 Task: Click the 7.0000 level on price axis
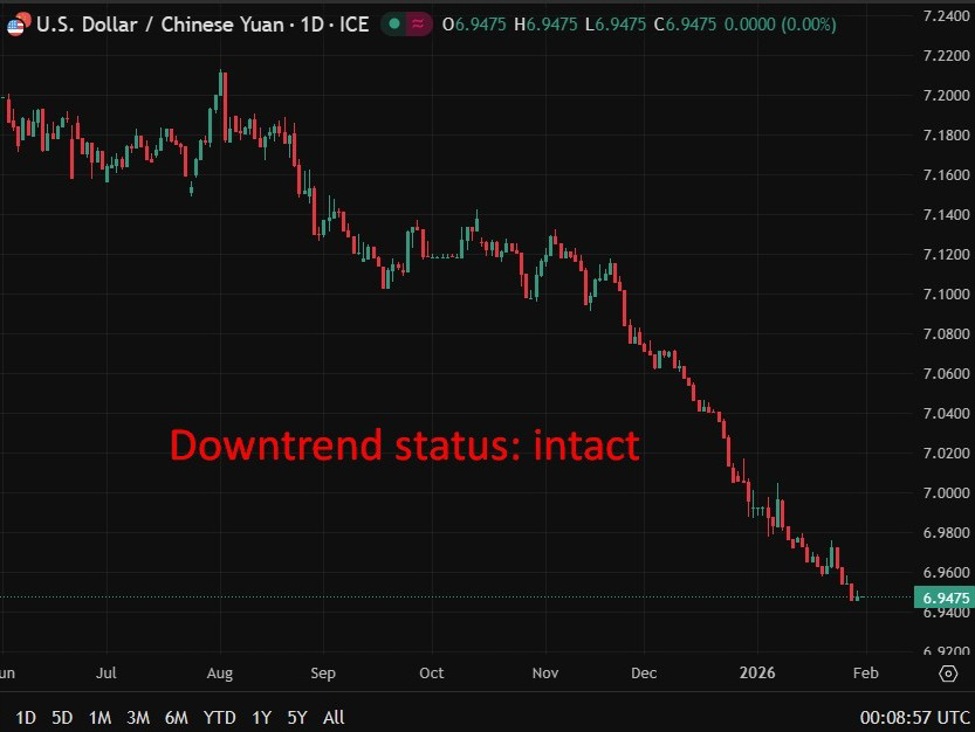[x=944, y=493]
